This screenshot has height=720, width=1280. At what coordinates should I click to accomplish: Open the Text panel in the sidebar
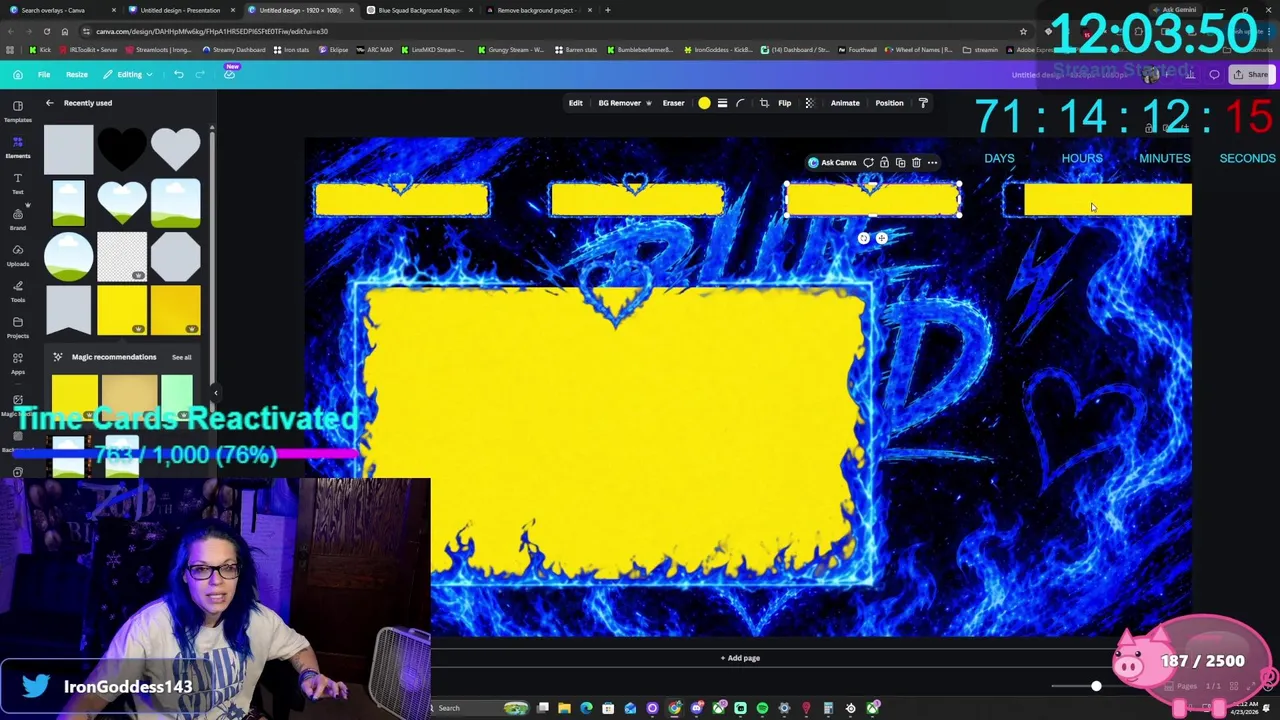pos(17,183)
